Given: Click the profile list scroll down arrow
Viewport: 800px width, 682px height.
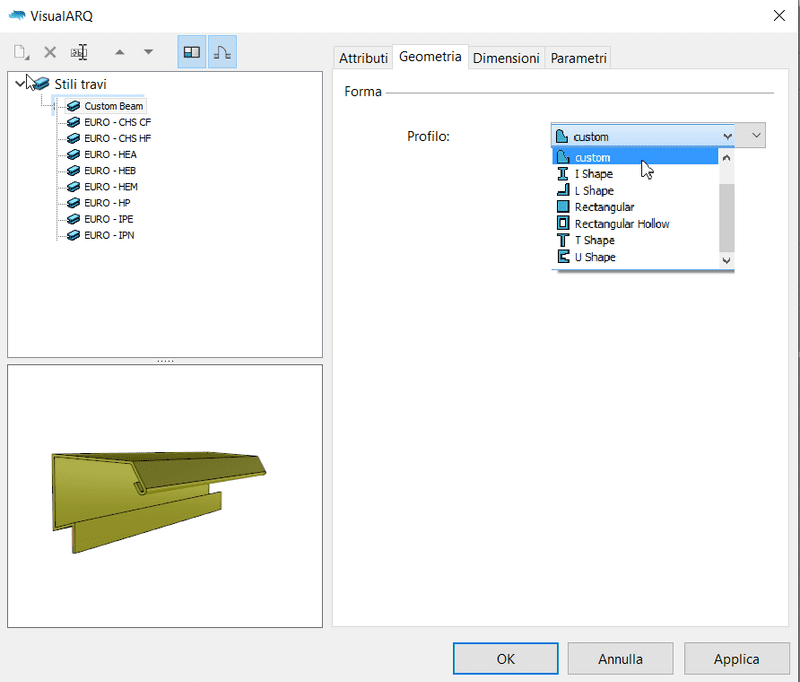Looking at the screenshot, I should point(727,261).
